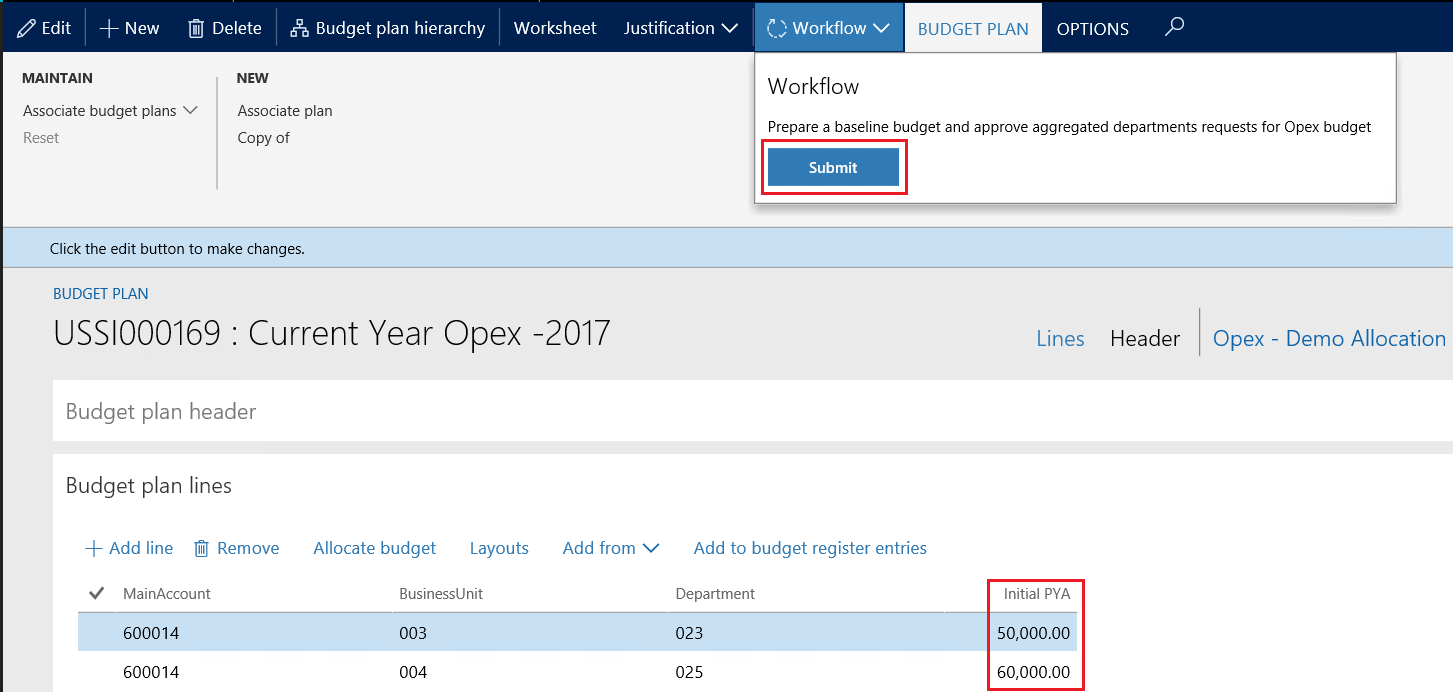This screenshot has width=1453, height=693.
Task: Click the Submit button in Workflow popup
Action: (833, 167)
